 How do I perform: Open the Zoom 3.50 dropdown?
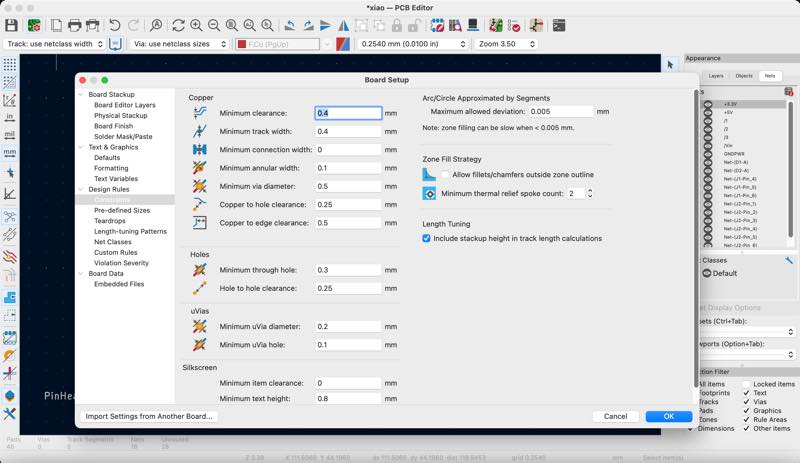[506, 44]
